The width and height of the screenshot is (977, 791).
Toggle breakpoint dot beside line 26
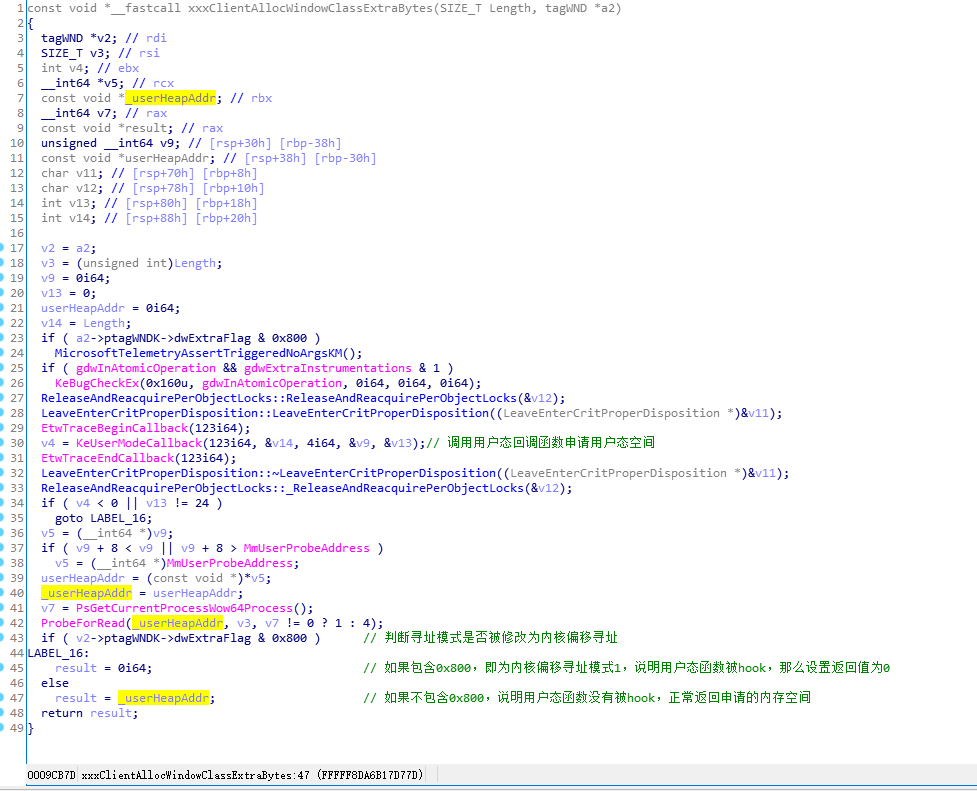pyautogui.click(x=2, y=383)
